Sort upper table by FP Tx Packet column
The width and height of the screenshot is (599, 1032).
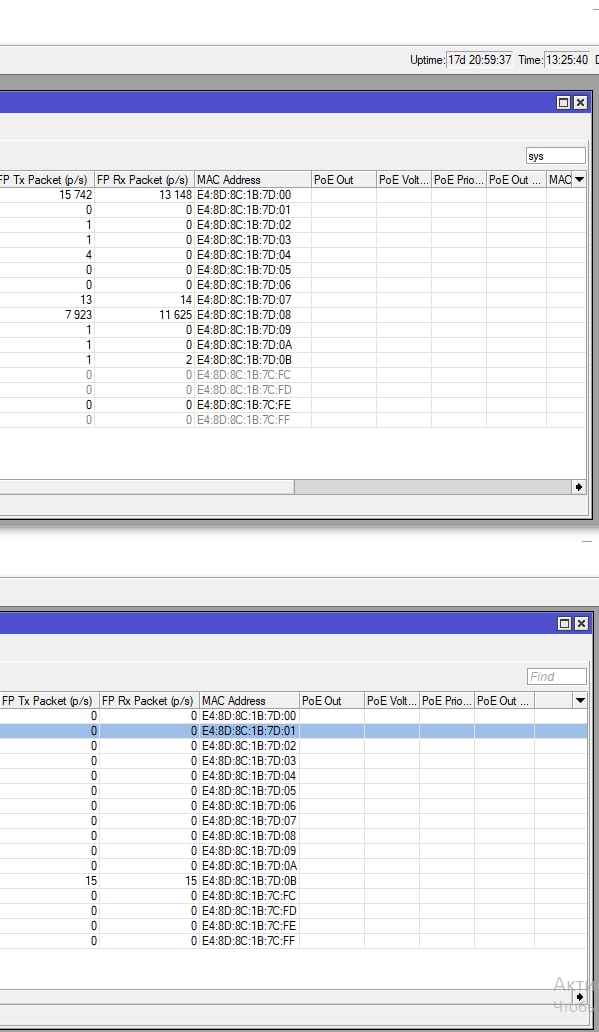(45, 180)
